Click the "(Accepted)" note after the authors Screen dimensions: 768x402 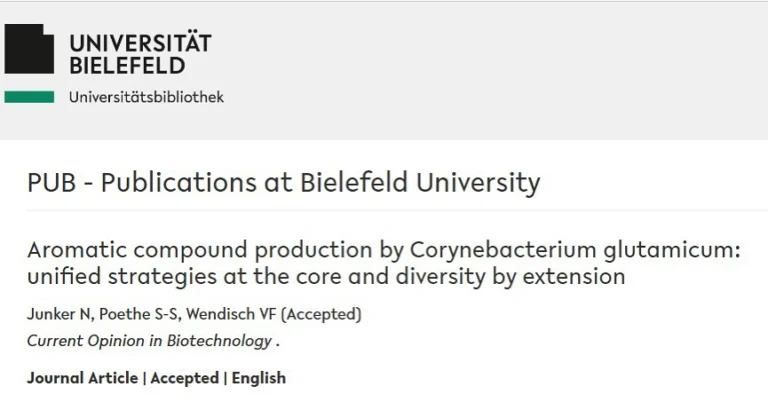tap(321, 314)
